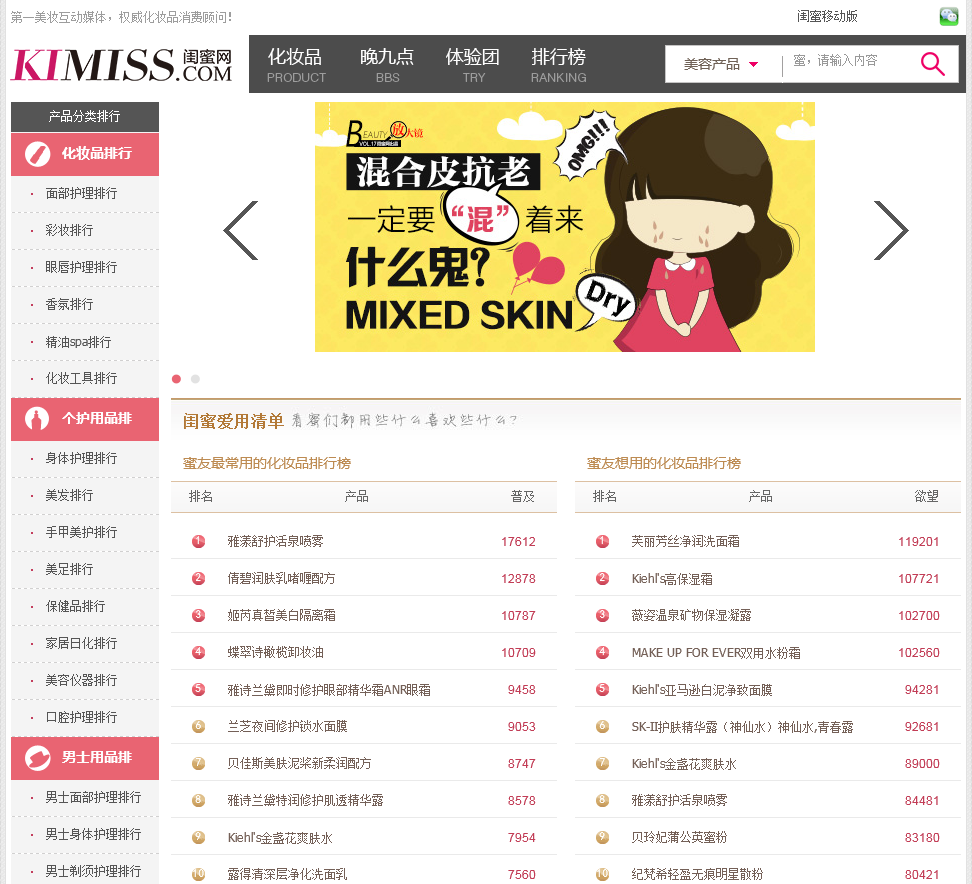Focus the 请输入内容 search field
This screenshot has height=884, width=972.
pyautogui.click(x=846, y=61)
